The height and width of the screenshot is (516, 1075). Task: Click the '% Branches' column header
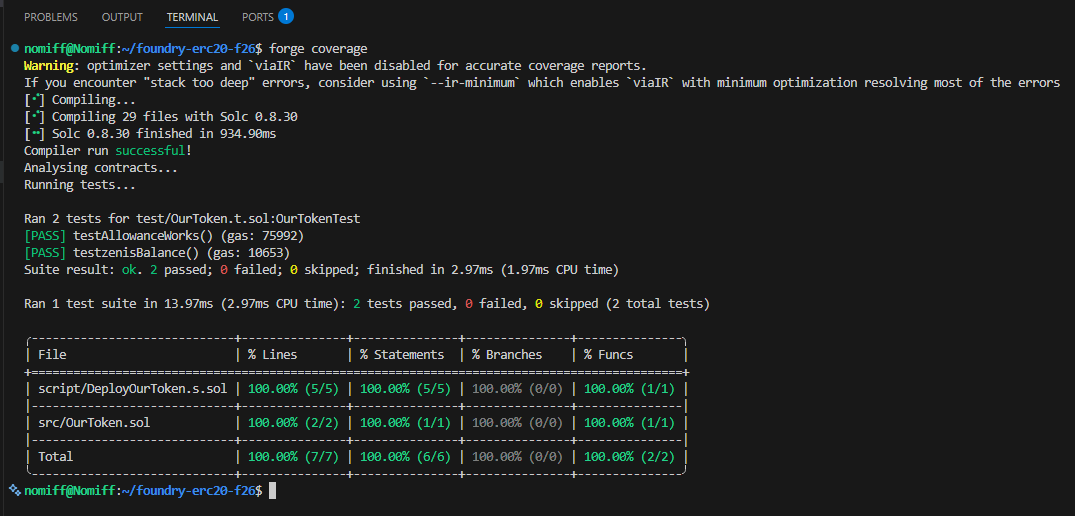tap(507, 354)
